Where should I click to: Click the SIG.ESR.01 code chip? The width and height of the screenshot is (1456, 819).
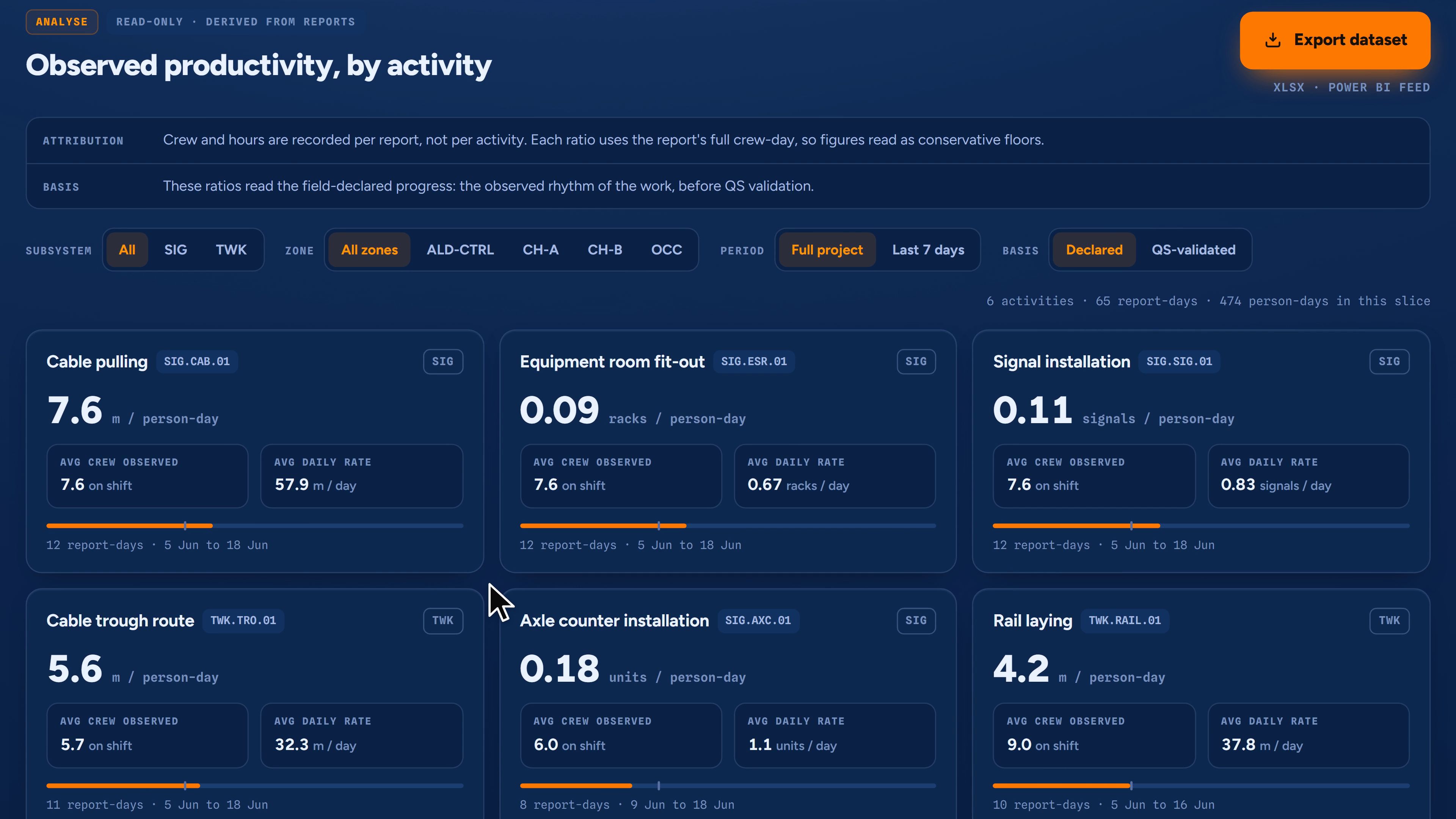coord(754,362)
